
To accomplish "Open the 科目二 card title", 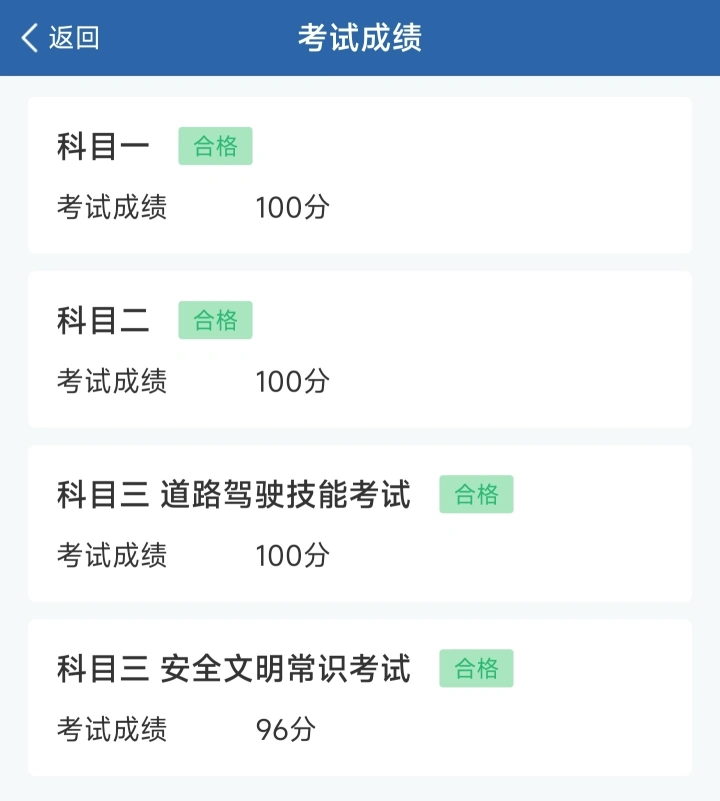I will [x=103, y=321].
